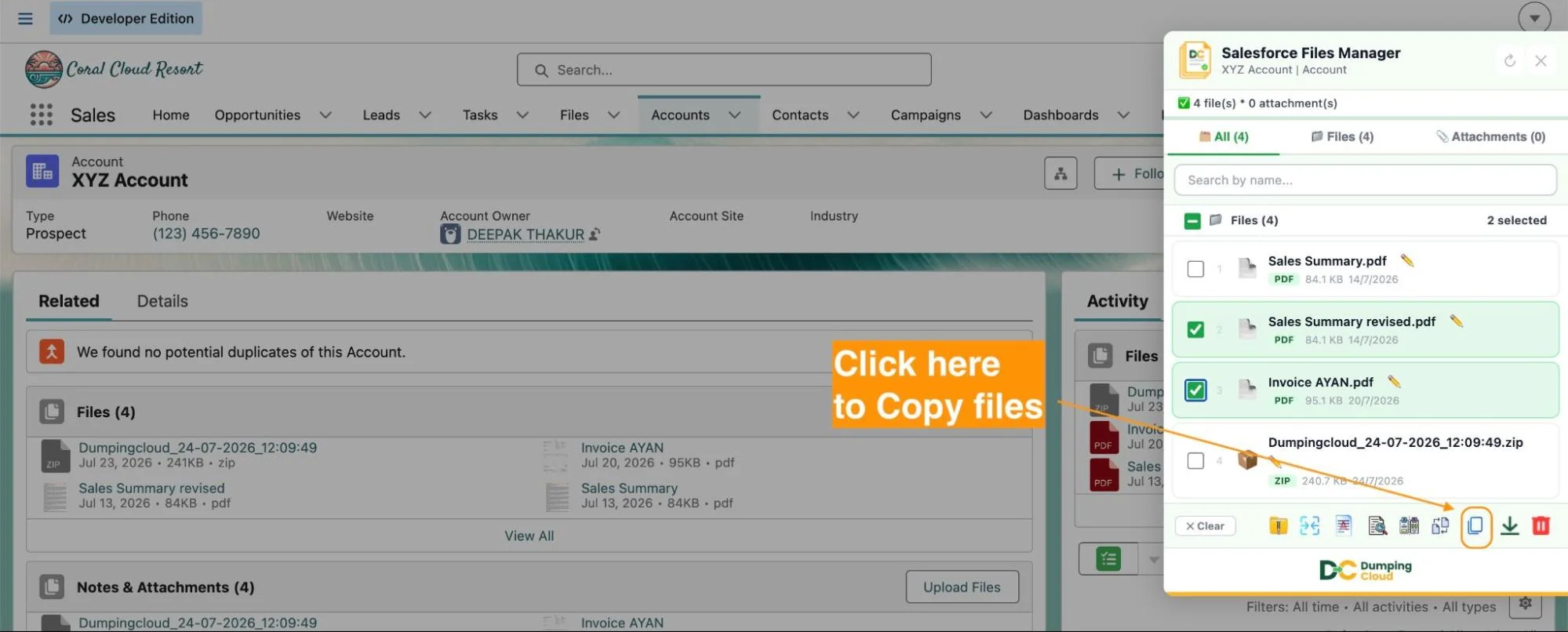This screenshot has width=1568, height=632.
Task: Open the Invoice AYAN file in Files list
Action: click(x=622, y=448)
